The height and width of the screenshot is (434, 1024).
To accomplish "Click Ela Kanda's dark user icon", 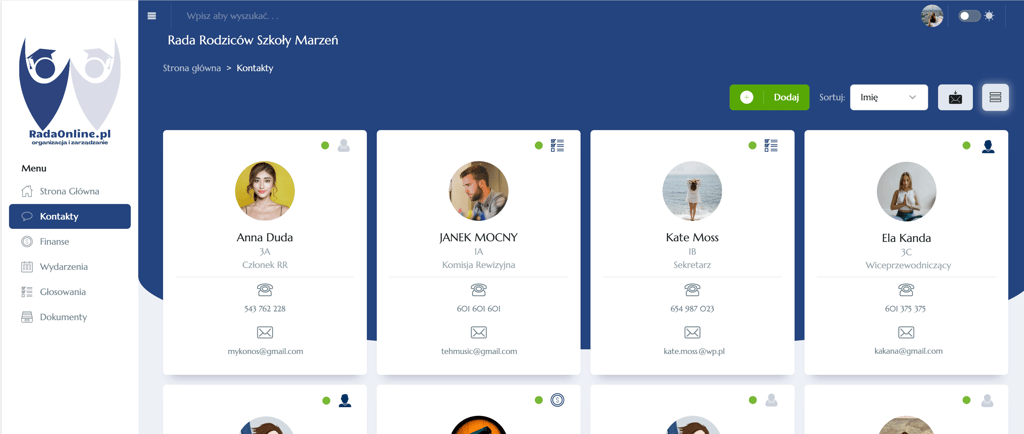I will [988, 146].
